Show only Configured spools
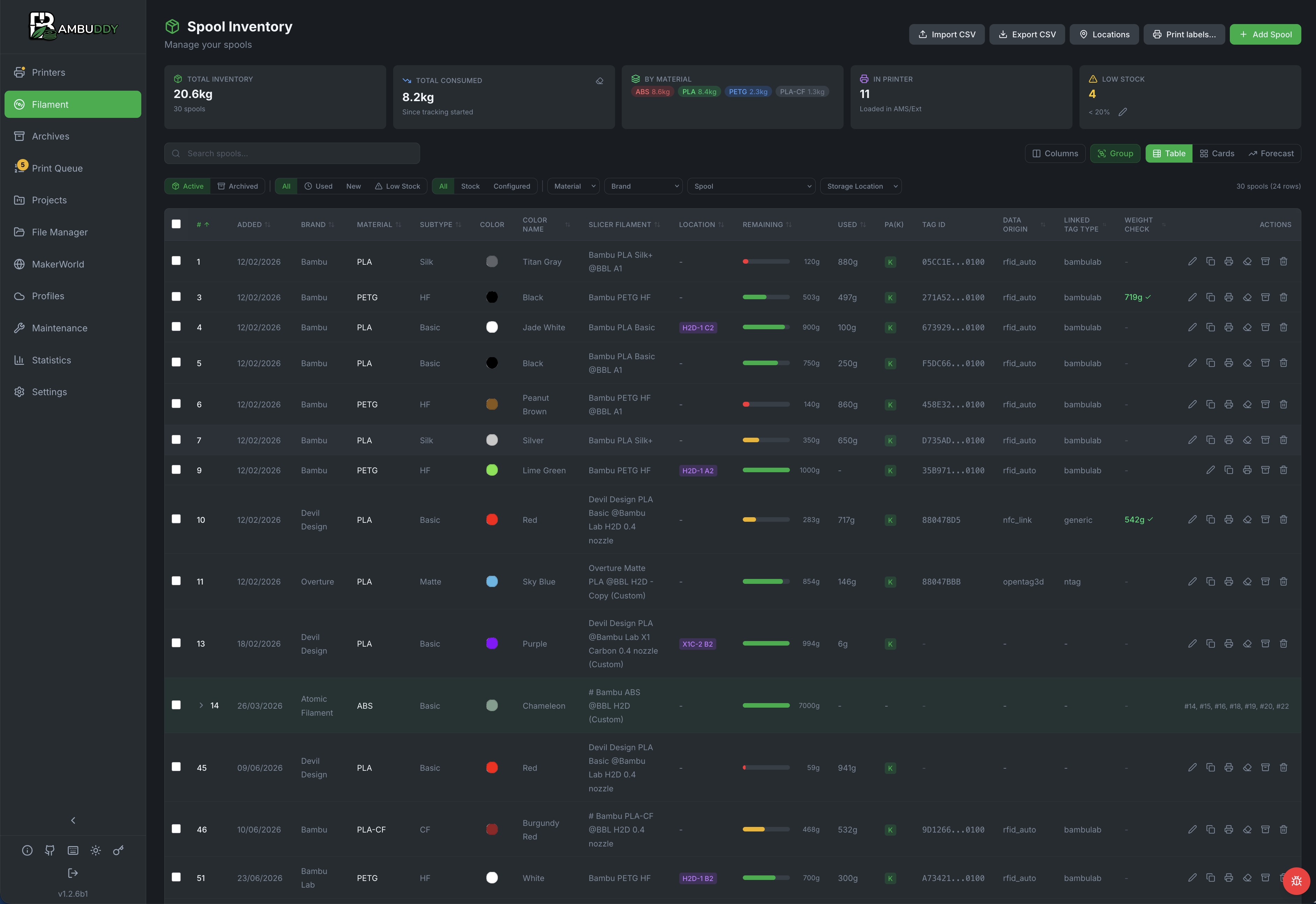The width and height of the screenshot is (1316, 904). tap(511, 186)
